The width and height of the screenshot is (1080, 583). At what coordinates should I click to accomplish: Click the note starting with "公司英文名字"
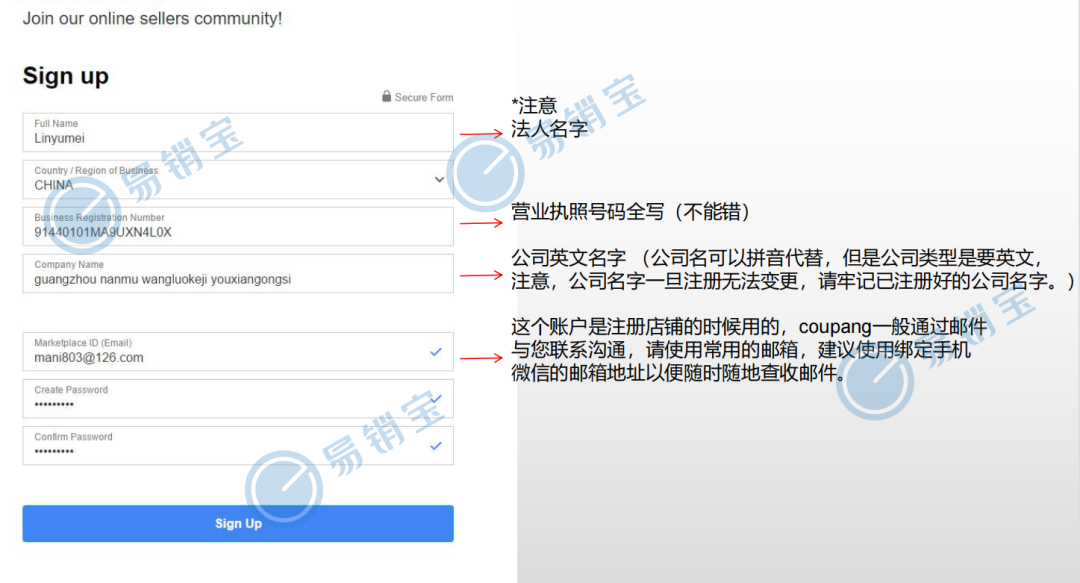[792, 269]
